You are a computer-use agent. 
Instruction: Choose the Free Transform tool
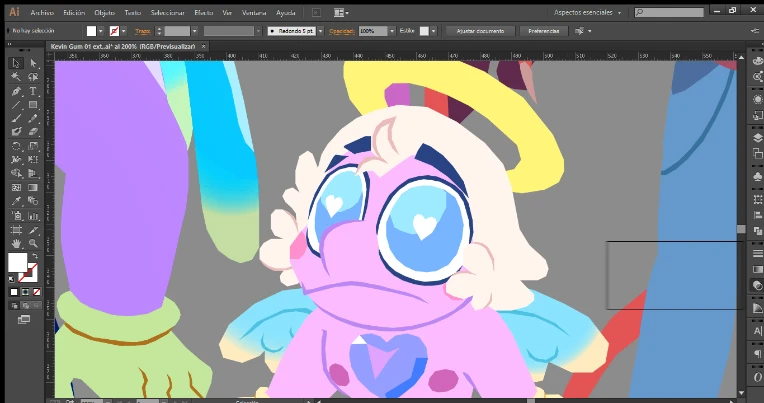point(33,159)
